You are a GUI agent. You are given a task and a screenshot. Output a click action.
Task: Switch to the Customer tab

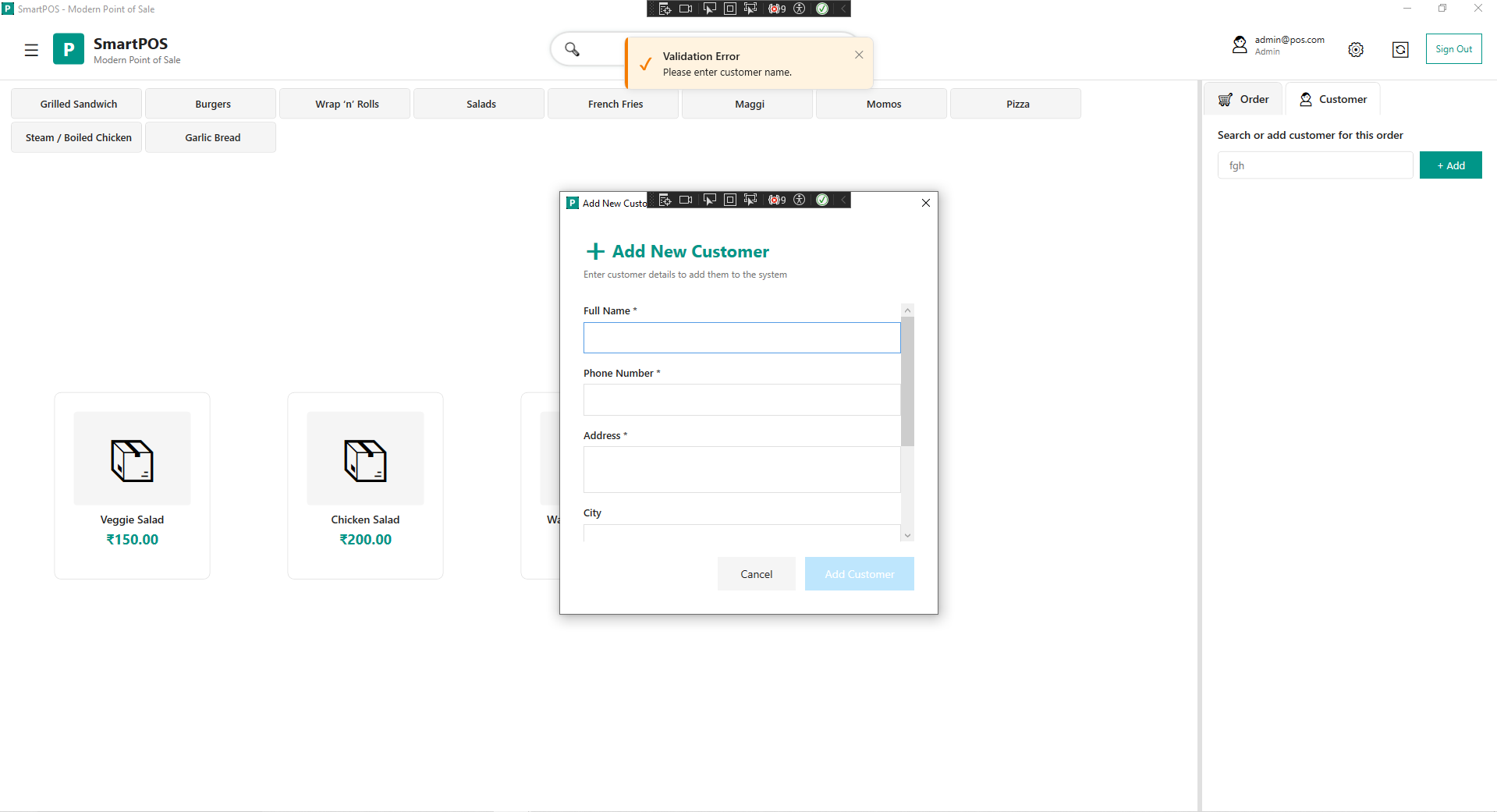[1332, 99]
